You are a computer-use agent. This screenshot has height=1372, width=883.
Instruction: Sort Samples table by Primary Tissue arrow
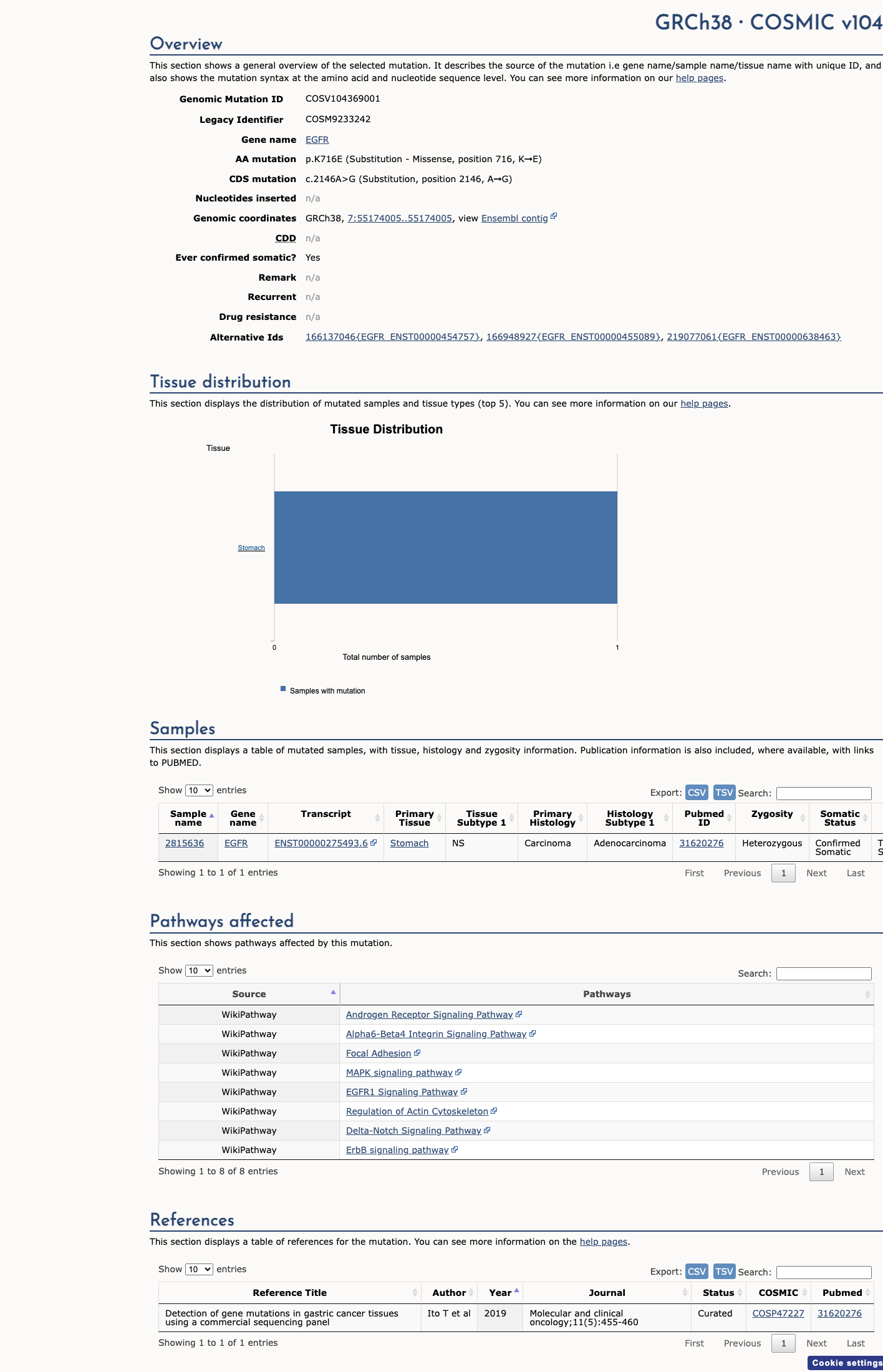[439, 818]
